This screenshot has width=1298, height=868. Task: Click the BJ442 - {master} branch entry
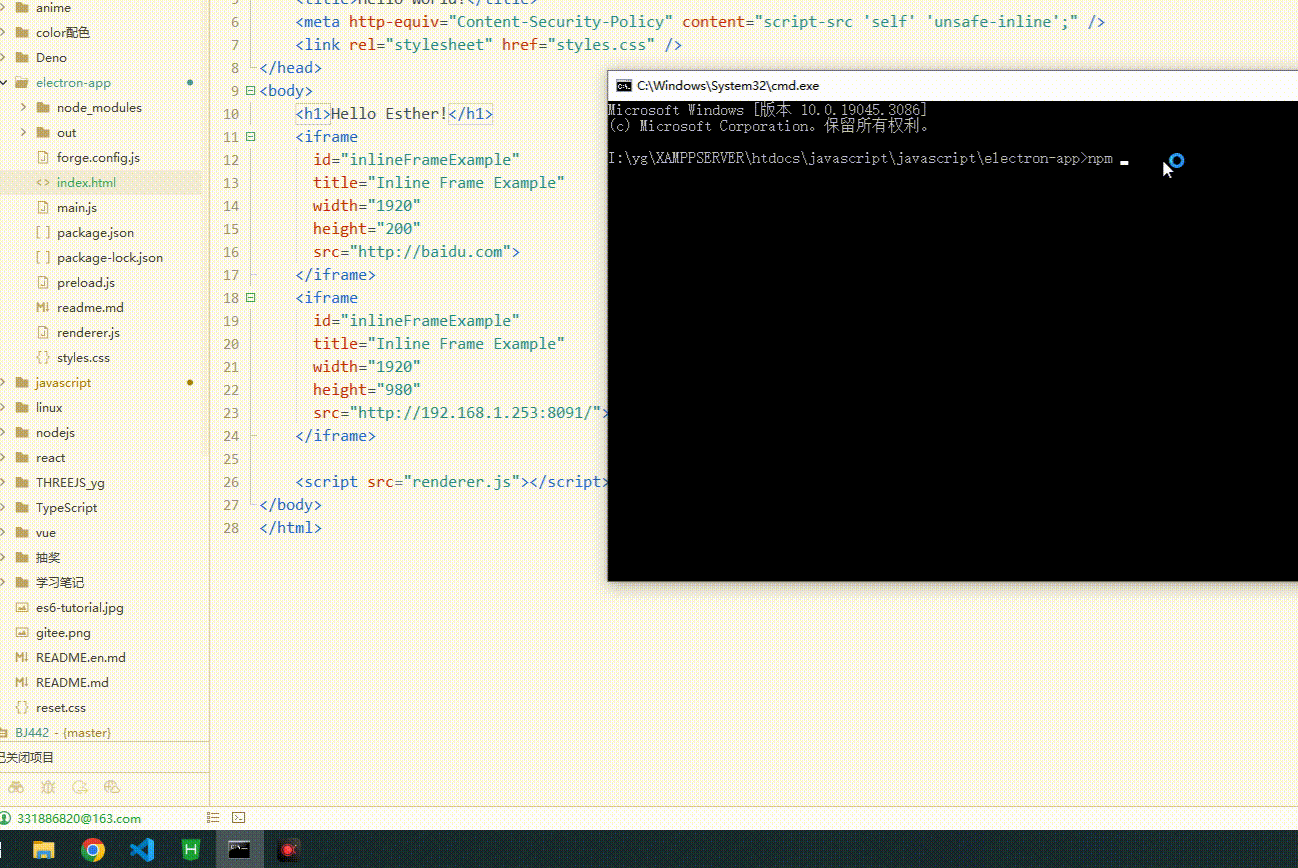tap(60, 732)
